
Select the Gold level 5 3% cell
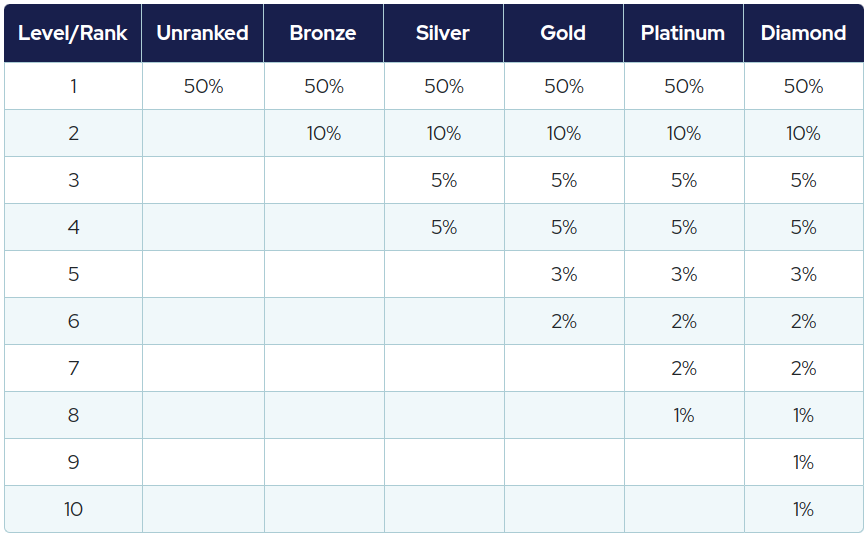564,274
